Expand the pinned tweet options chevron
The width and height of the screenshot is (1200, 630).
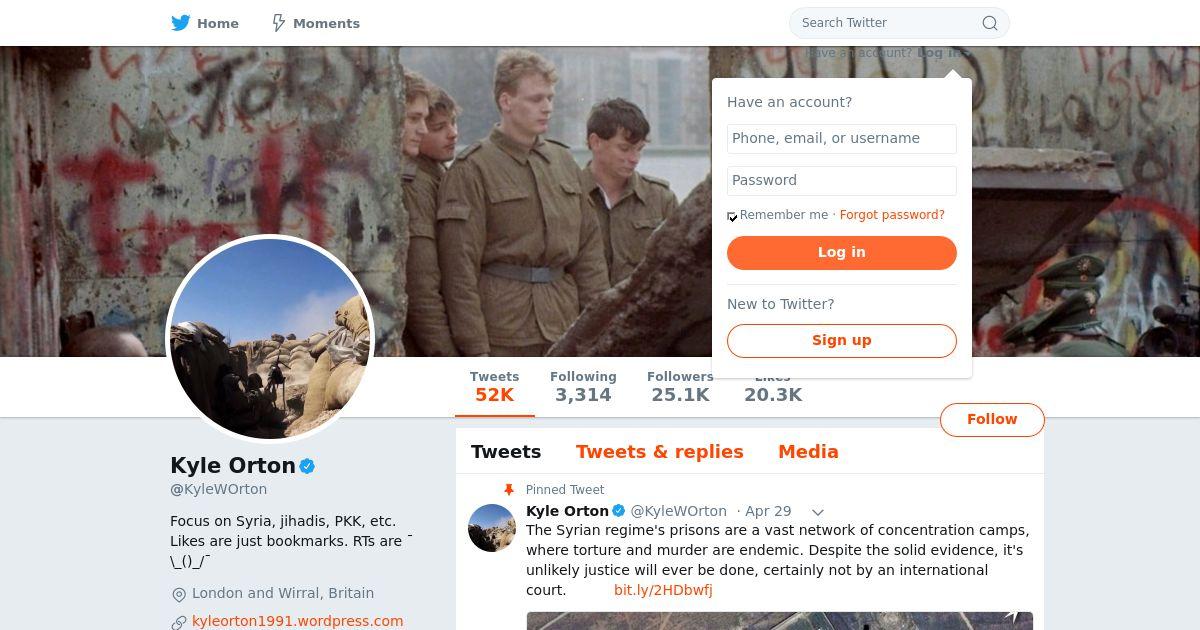817,512
